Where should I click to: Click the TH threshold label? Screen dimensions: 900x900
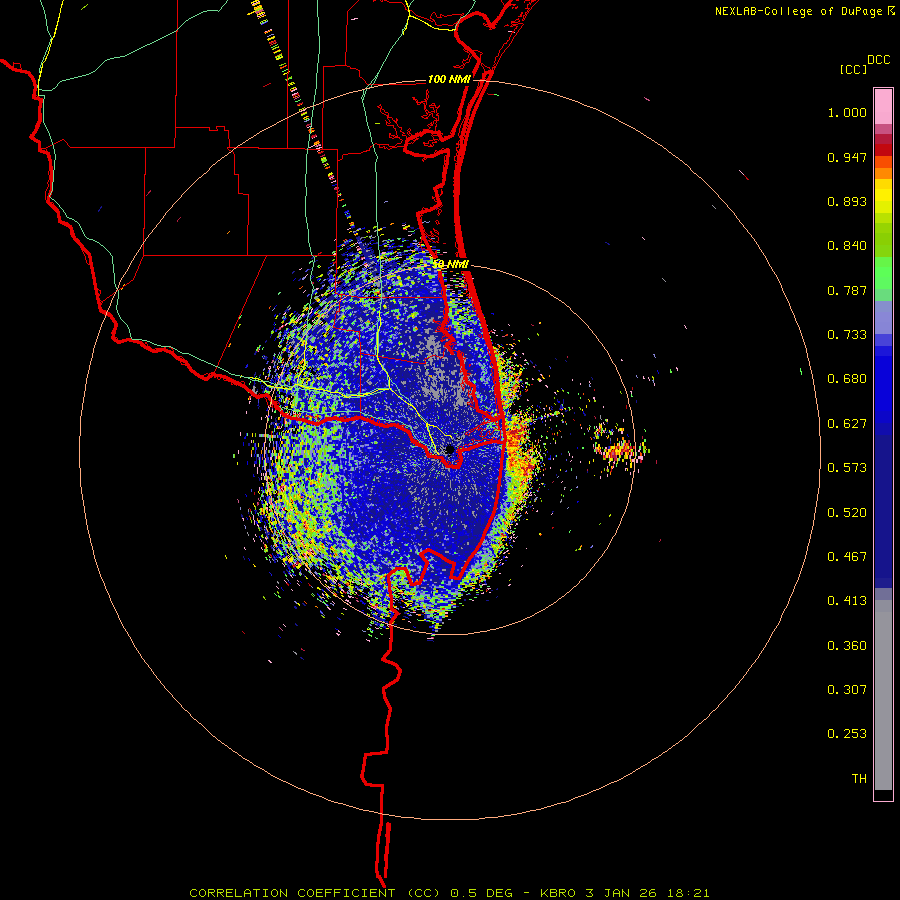[859, 779]
